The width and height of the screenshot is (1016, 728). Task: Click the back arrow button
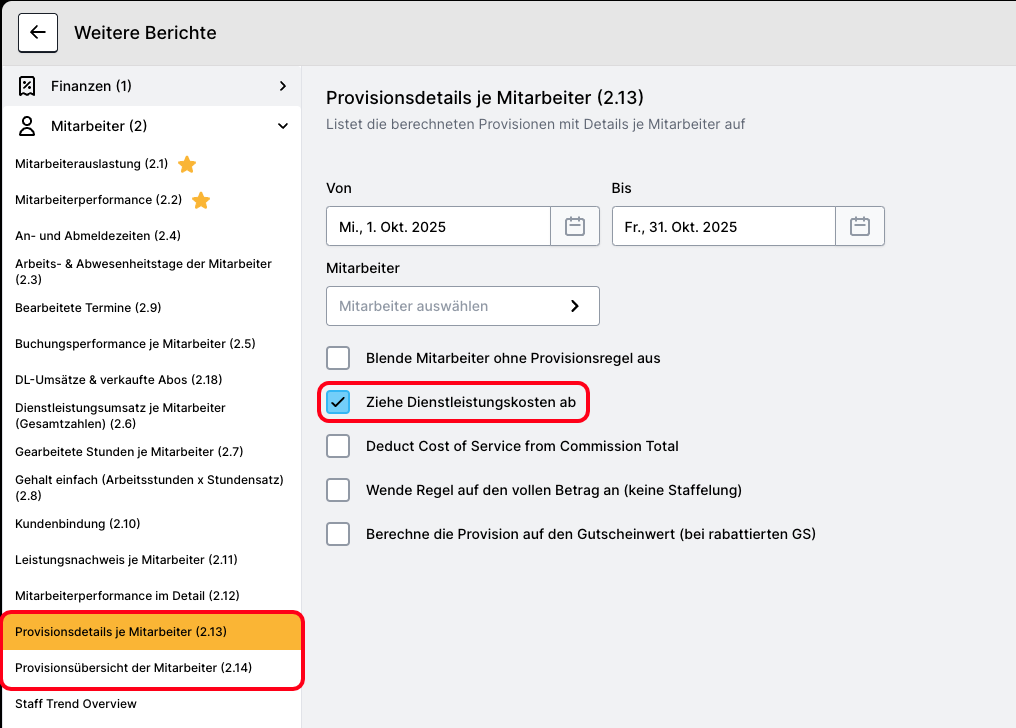38,32
